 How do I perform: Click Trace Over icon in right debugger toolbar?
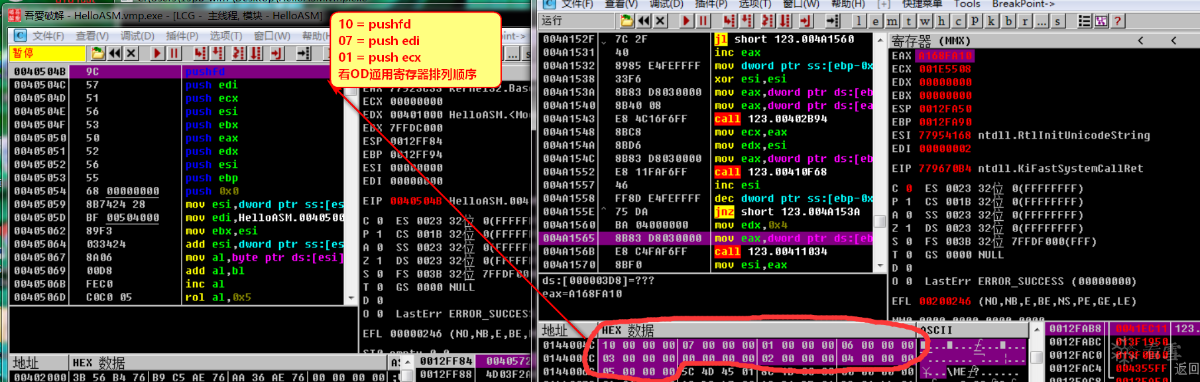(x=784, y=21)
